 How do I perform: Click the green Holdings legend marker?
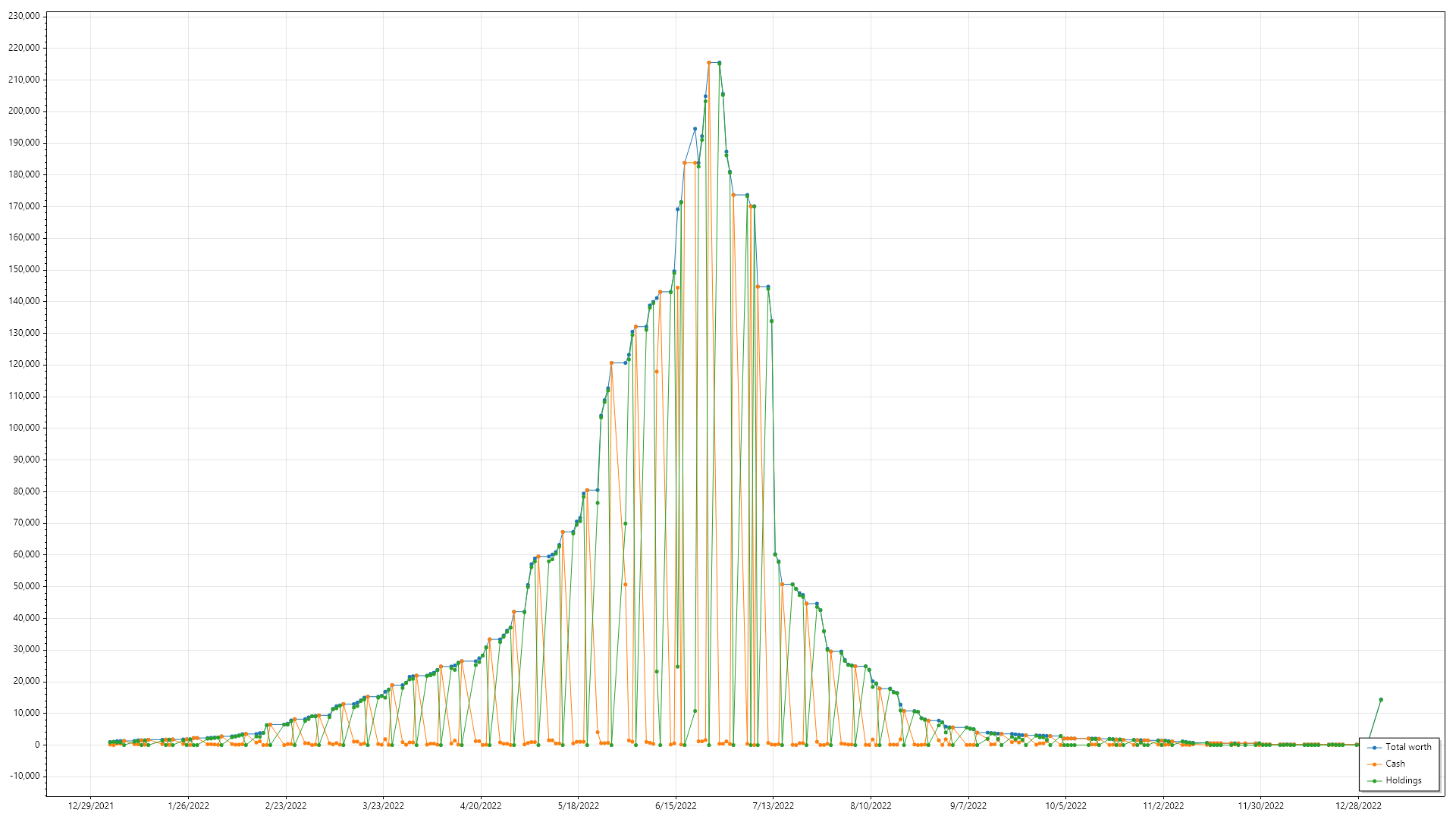[x=1374, y=781]
